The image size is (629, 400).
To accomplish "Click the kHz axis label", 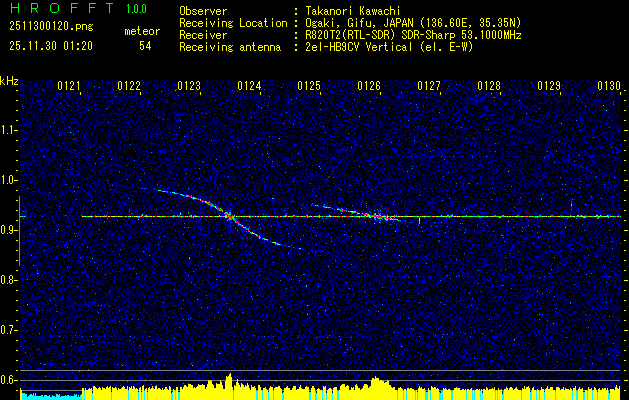I will [9, 81].
